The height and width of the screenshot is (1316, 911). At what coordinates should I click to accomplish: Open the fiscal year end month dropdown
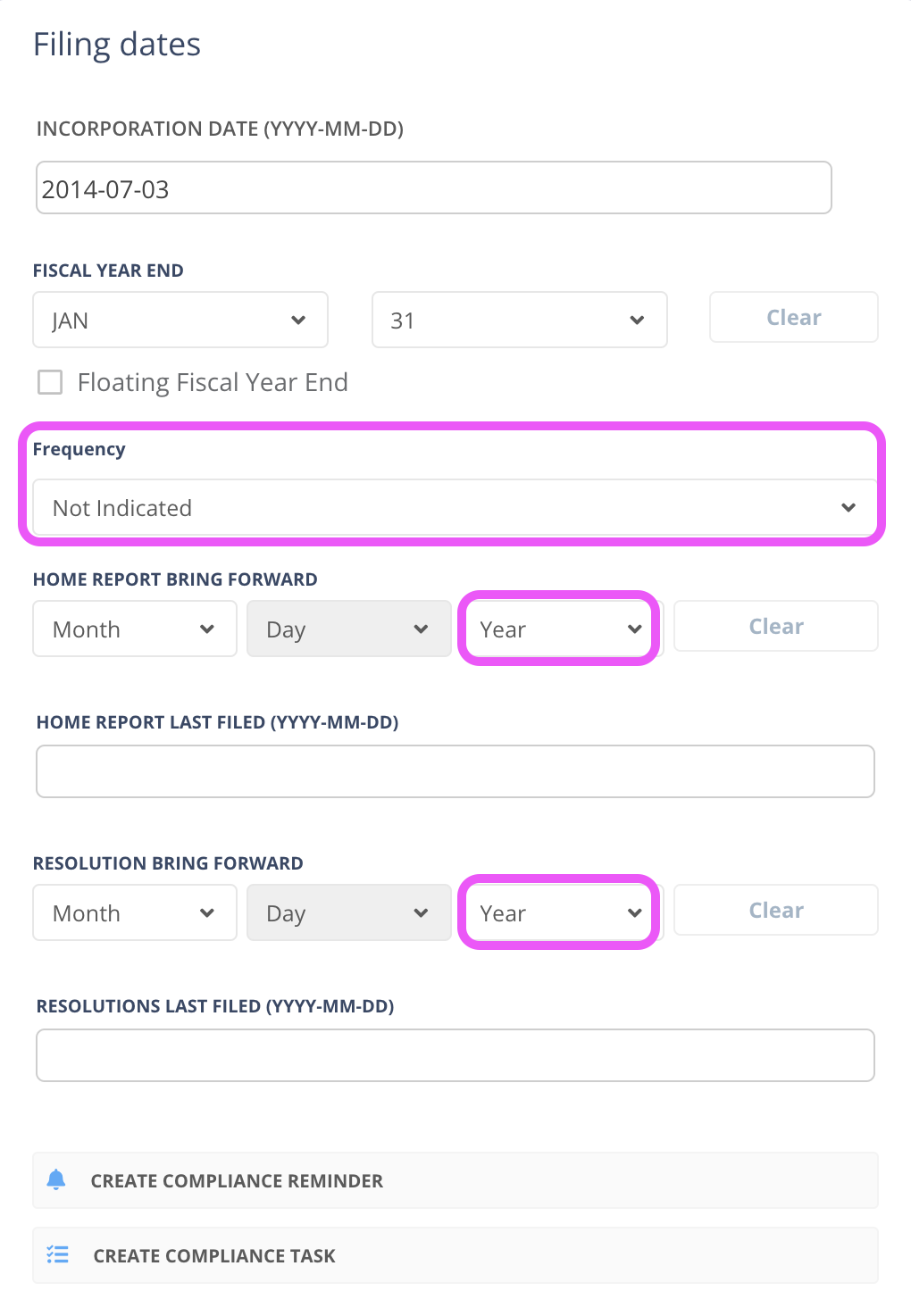point(180,320)
